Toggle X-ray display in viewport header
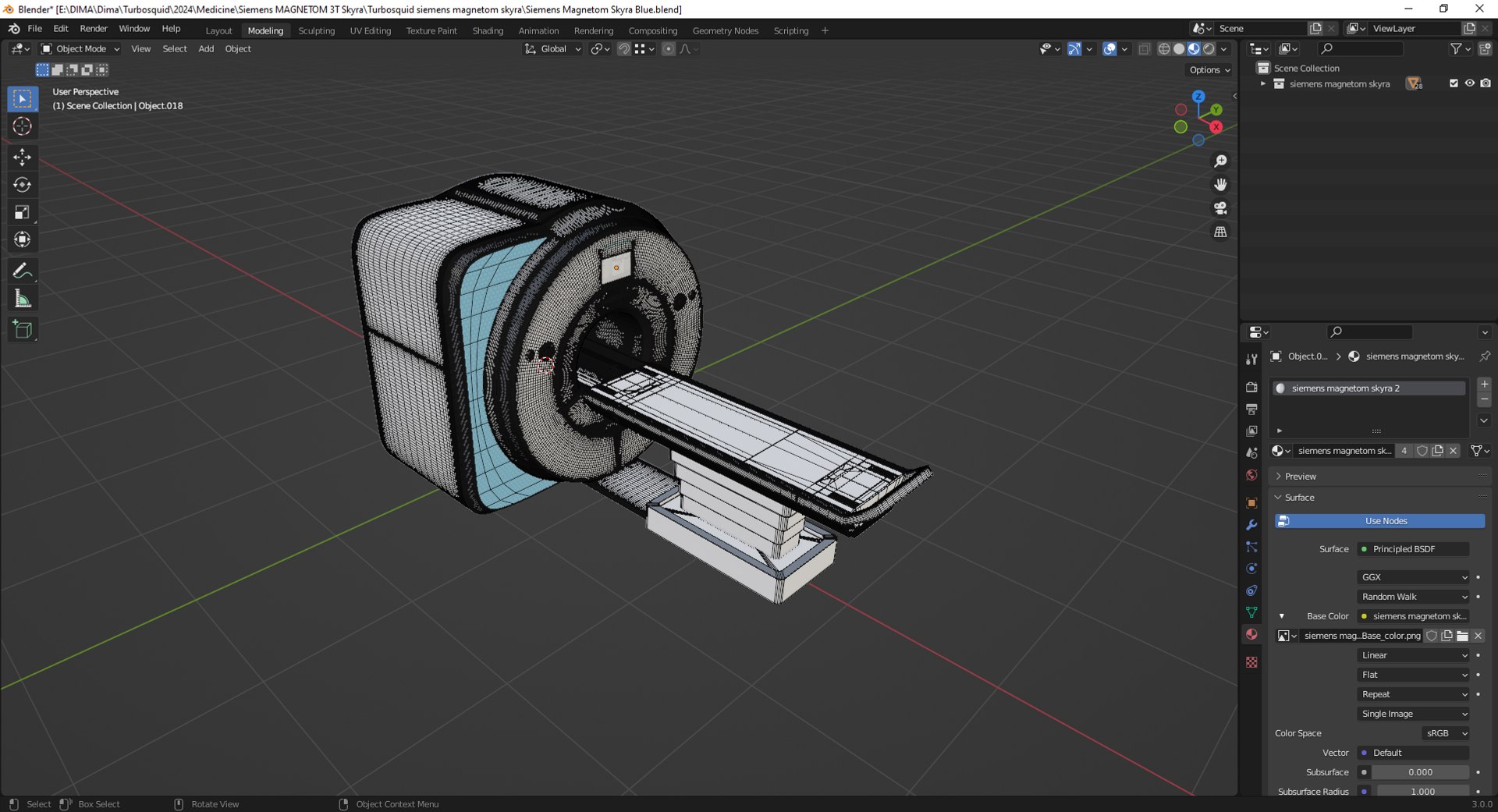The image size is (1498, 812). [x=1144, y=49]
